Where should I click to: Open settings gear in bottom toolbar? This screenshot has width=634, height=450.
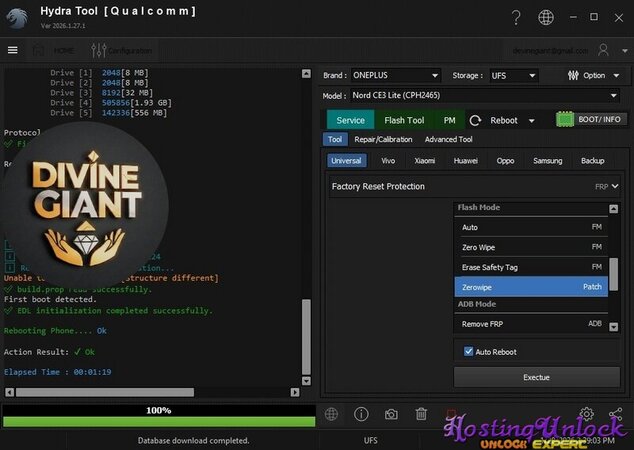(x=587, y=414)
